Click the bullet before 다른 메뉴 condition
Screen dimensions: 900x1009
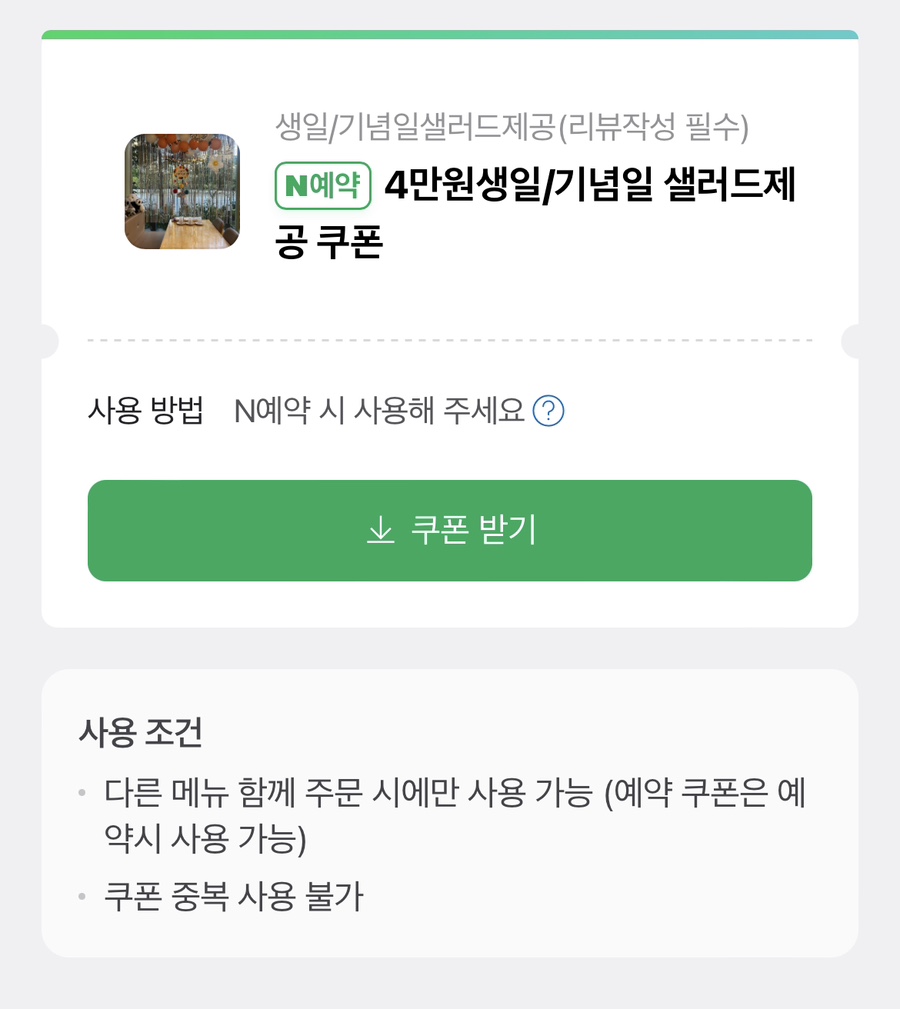tap(82, 796)
